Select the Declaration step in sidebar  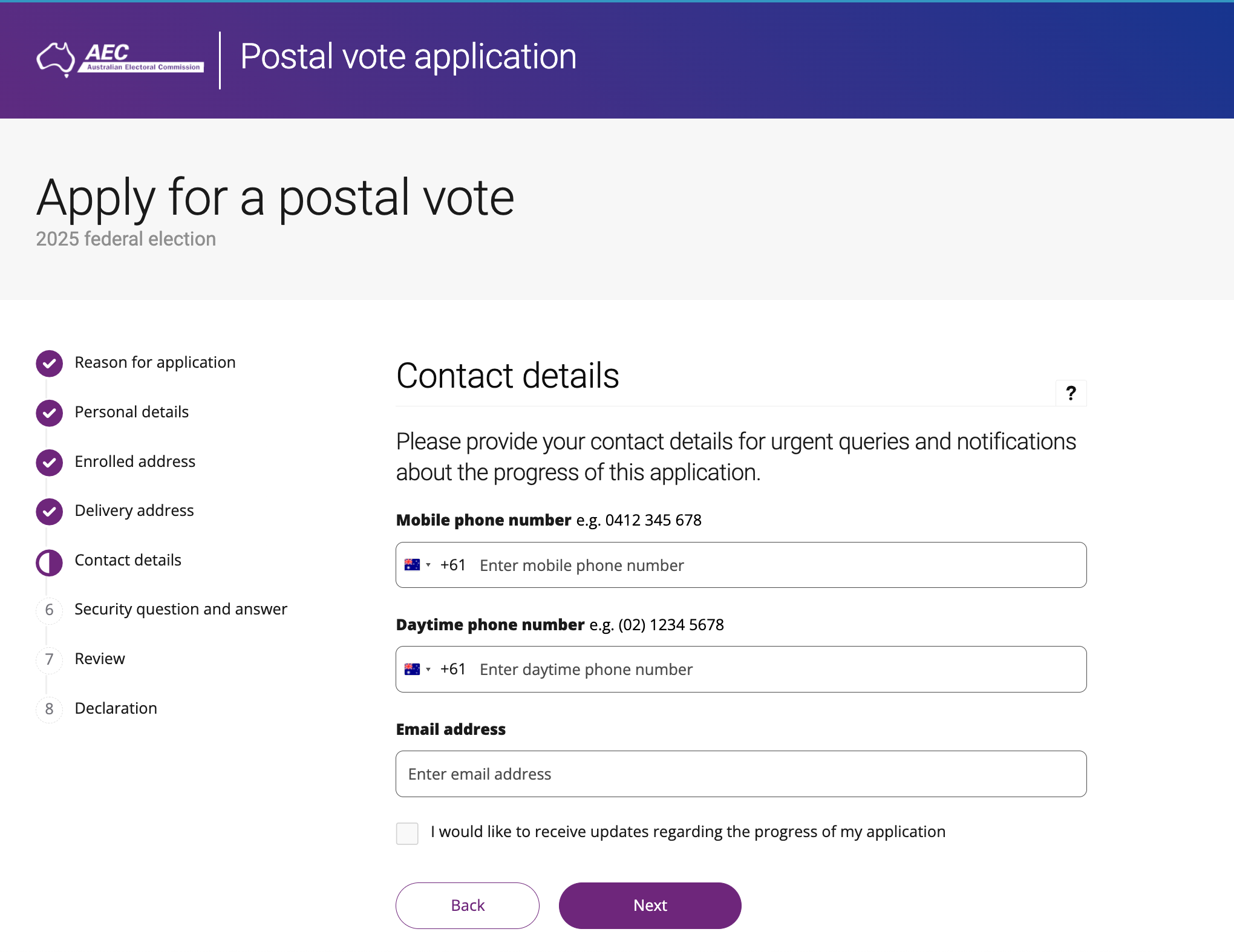116,708
